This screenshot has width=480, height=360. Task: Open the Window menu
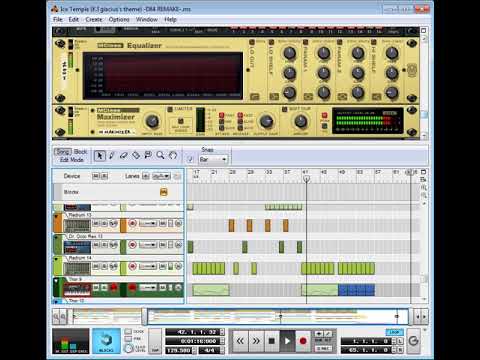coord(147,19)
